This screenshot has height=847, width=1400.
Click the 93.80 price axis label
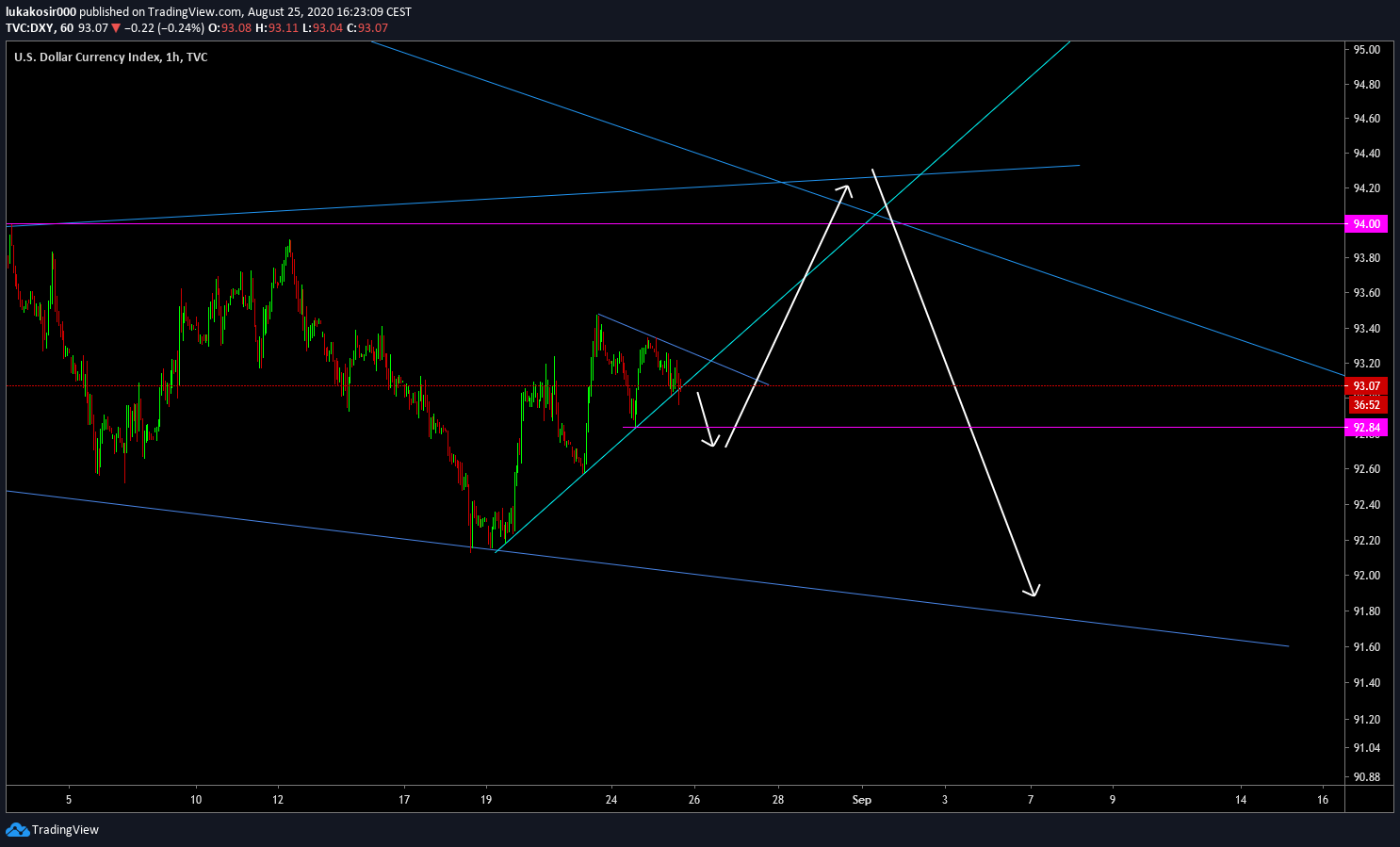(x=1367, y=258)
